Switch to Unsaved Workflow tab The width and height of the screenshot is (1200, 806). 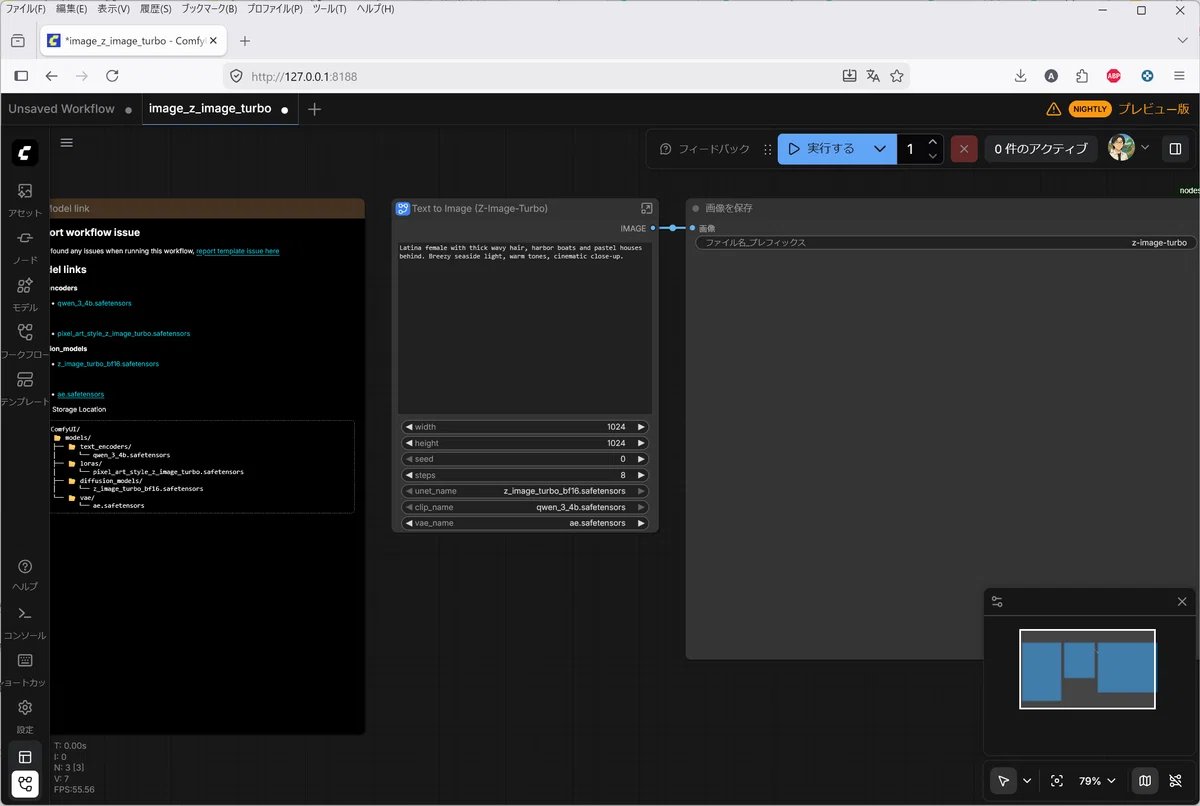click(70, 109)
